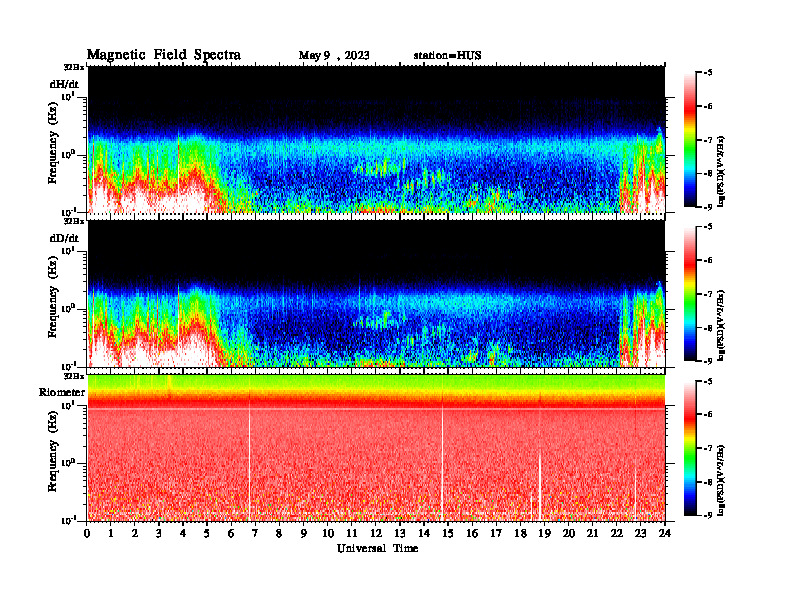Click hour tick "19" on time axis
This screenshot has height=612, width=792.
tap(544, 533)
